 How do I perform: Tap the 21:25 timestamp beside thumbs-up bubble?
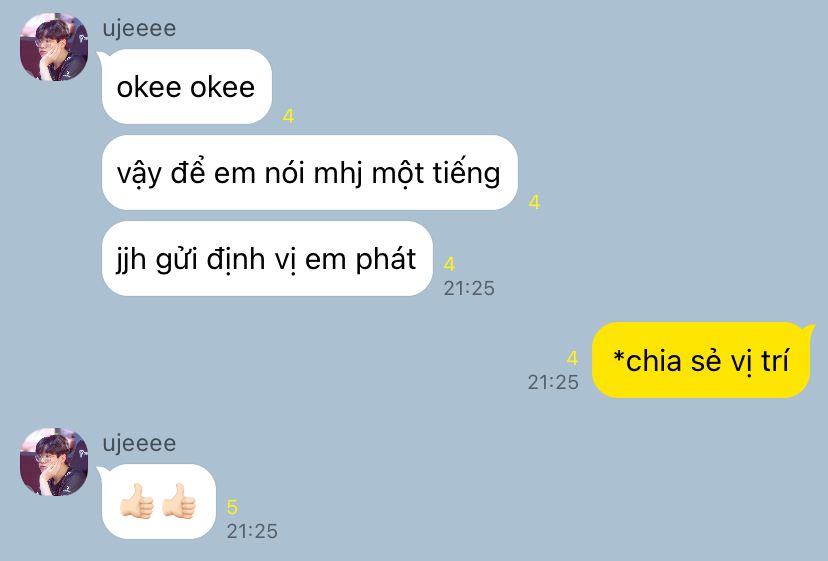[252, 531]
